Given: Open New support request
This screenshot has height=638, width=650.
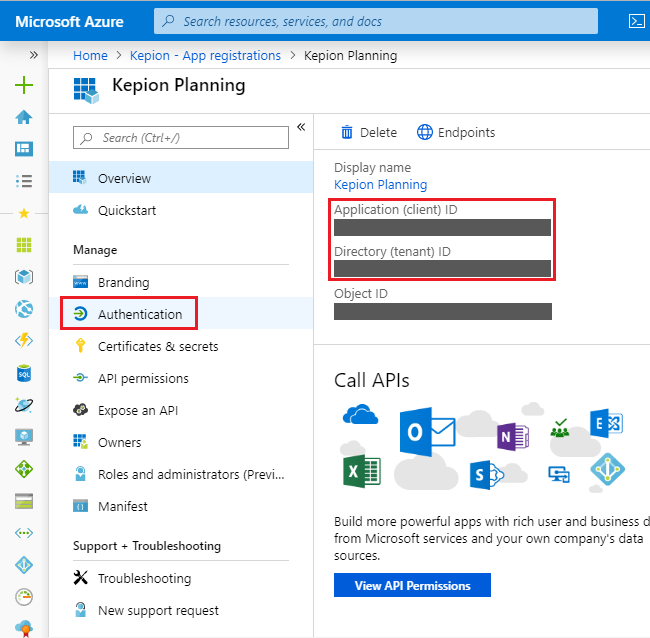Looking at the screenshot, I should (x=181, y=610).
